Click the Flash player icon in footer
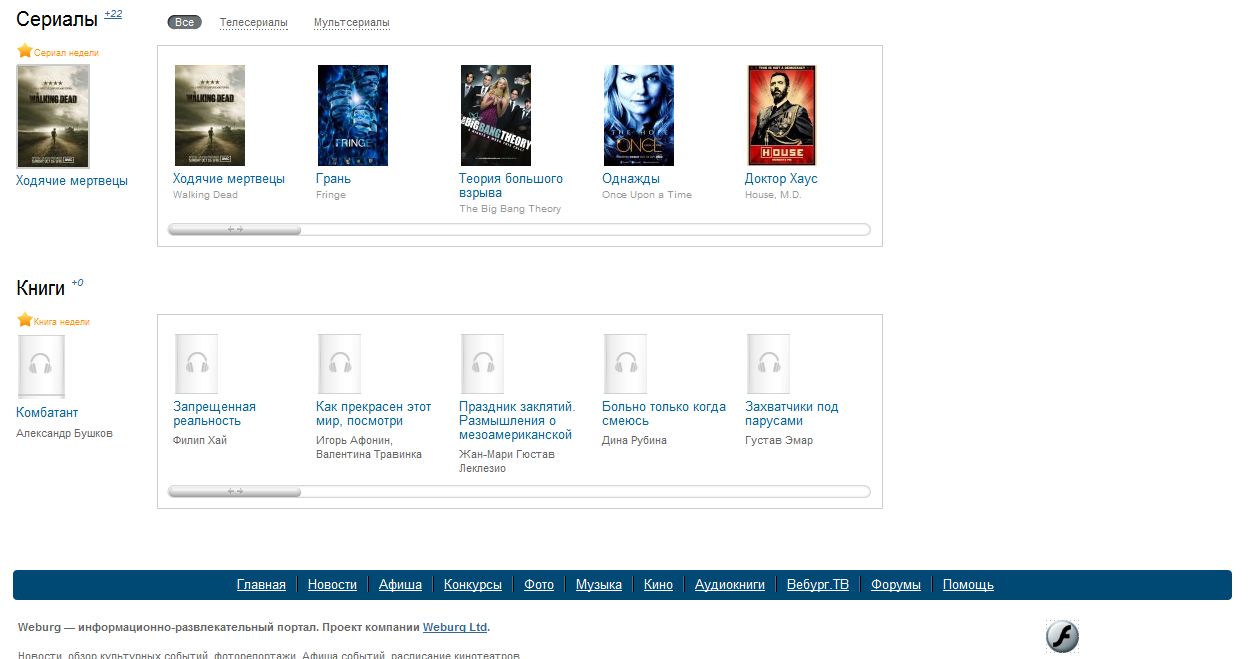This screenshot has width=1251, height=659. click(x=1062, y=636)
